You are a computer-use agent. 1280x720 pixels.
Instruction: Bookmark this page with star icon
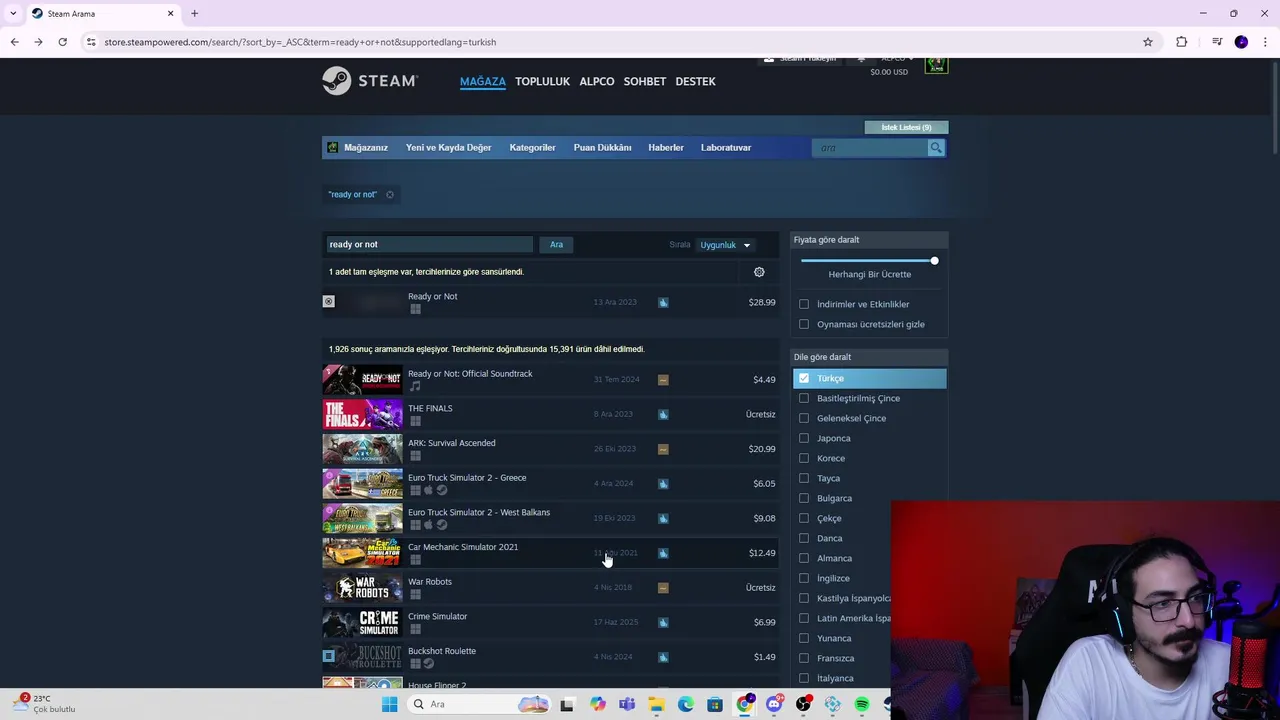click(1148, 42)
